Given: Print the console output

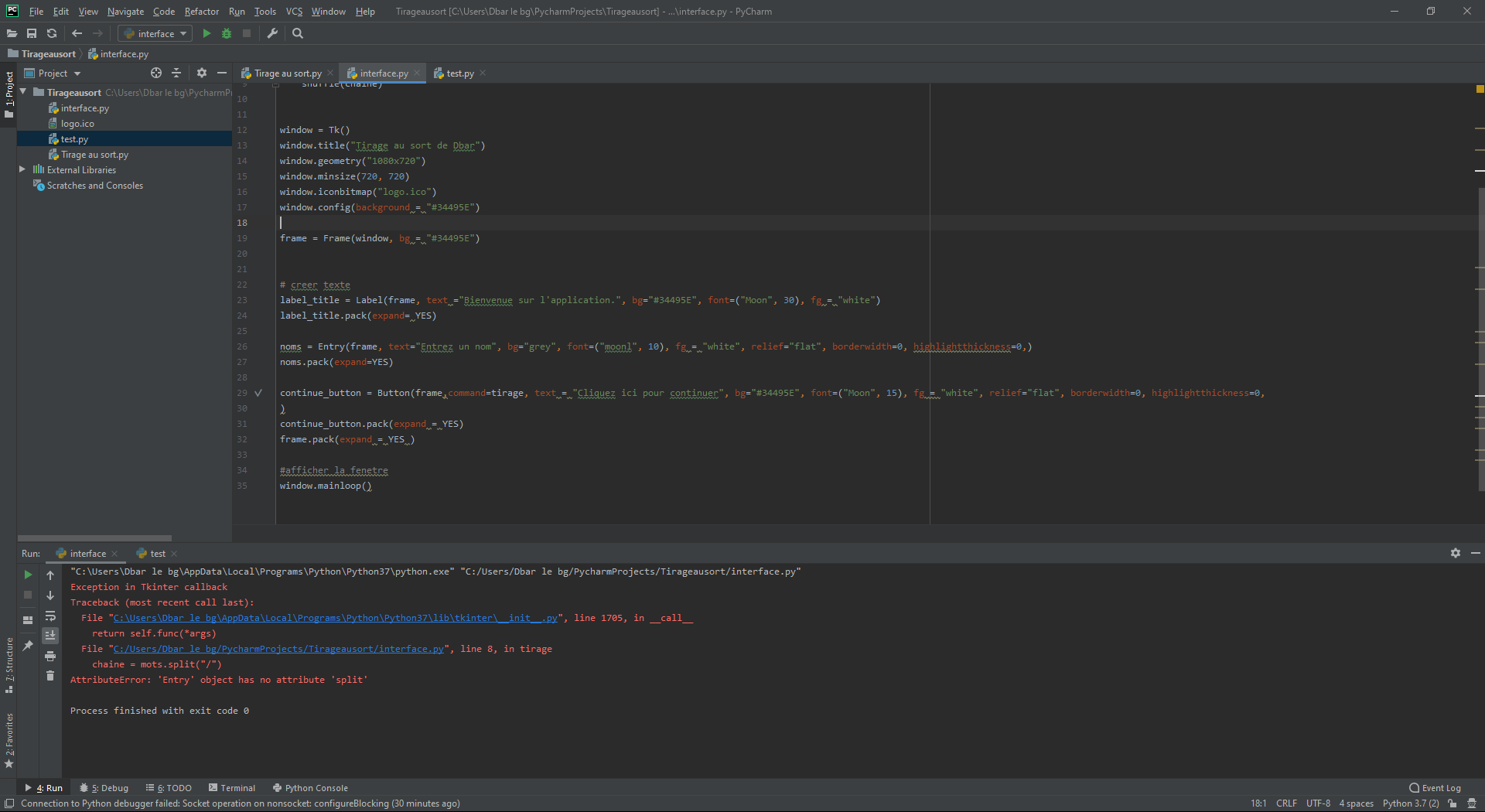Looking at the screenshot, I should pyautogui.click(x=50, y=656).
